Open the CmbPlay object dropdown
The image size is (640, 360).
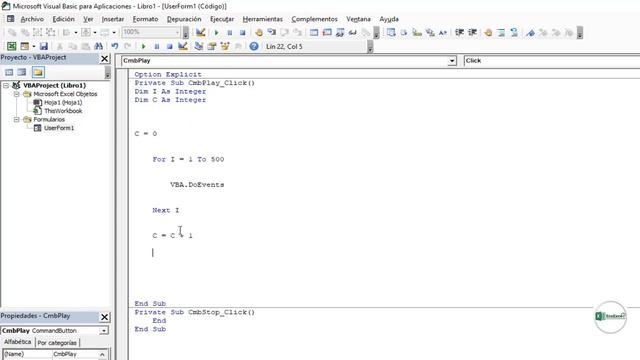[x=452, y=61]
